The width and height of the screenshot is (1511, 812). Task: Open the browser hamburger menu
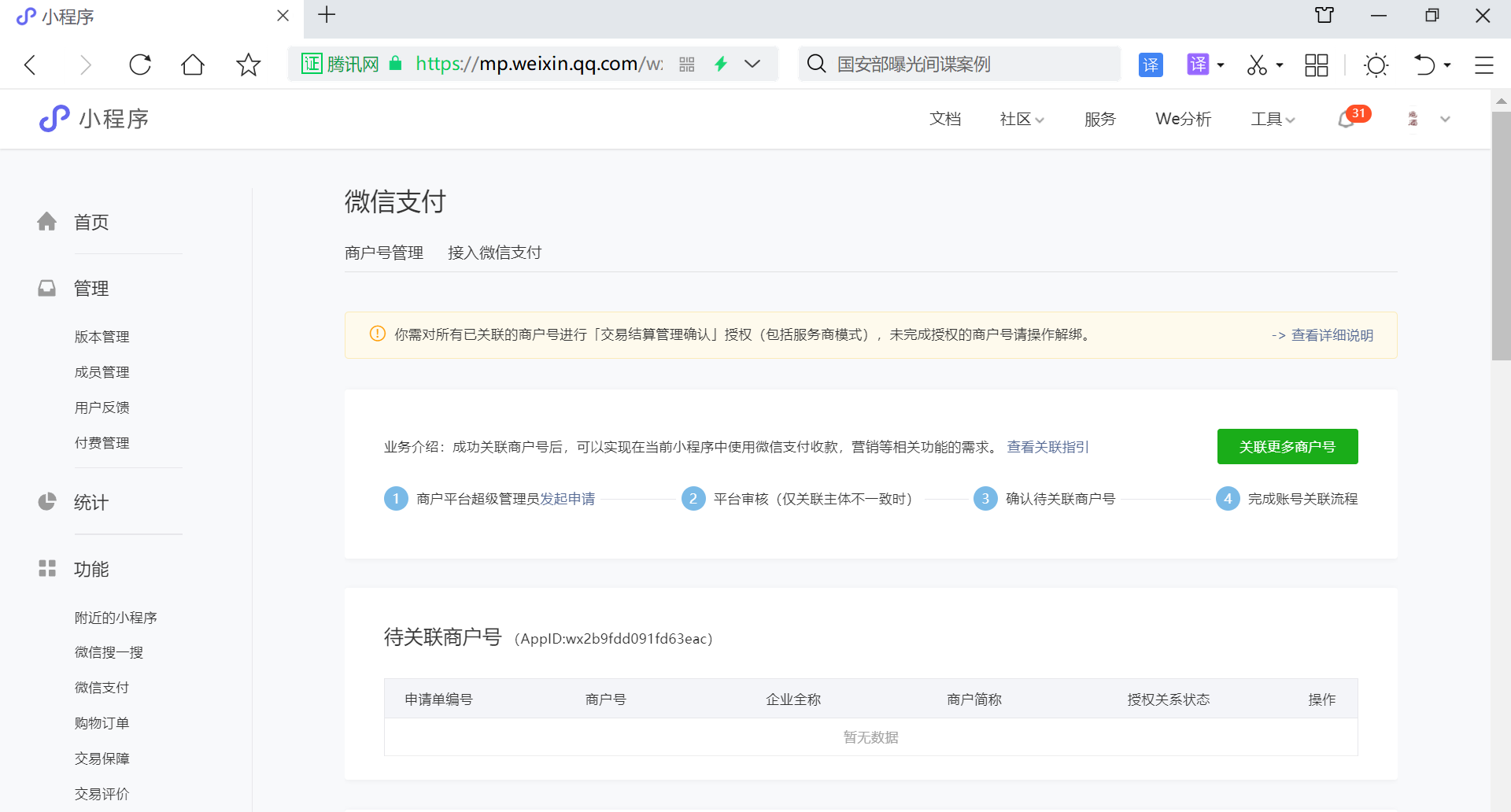click(1484, 65)
